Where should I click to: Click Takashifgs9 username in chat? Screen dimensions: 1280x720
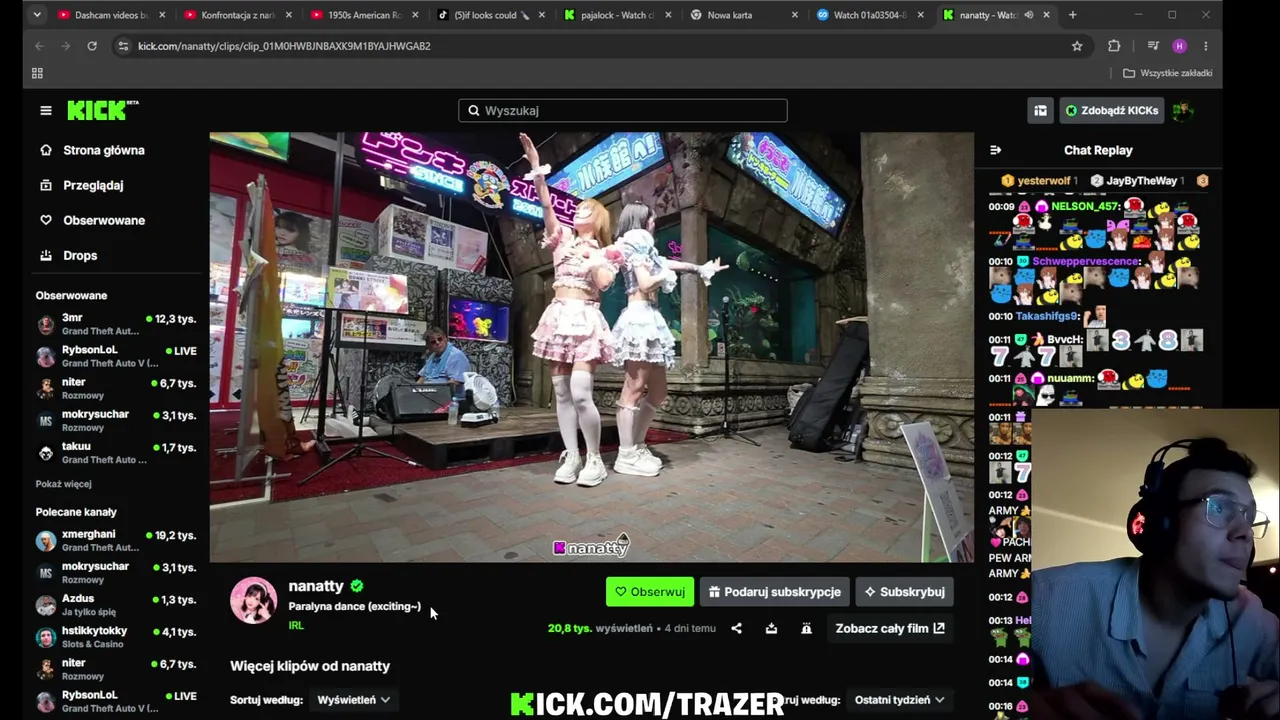click(1047, 316)
